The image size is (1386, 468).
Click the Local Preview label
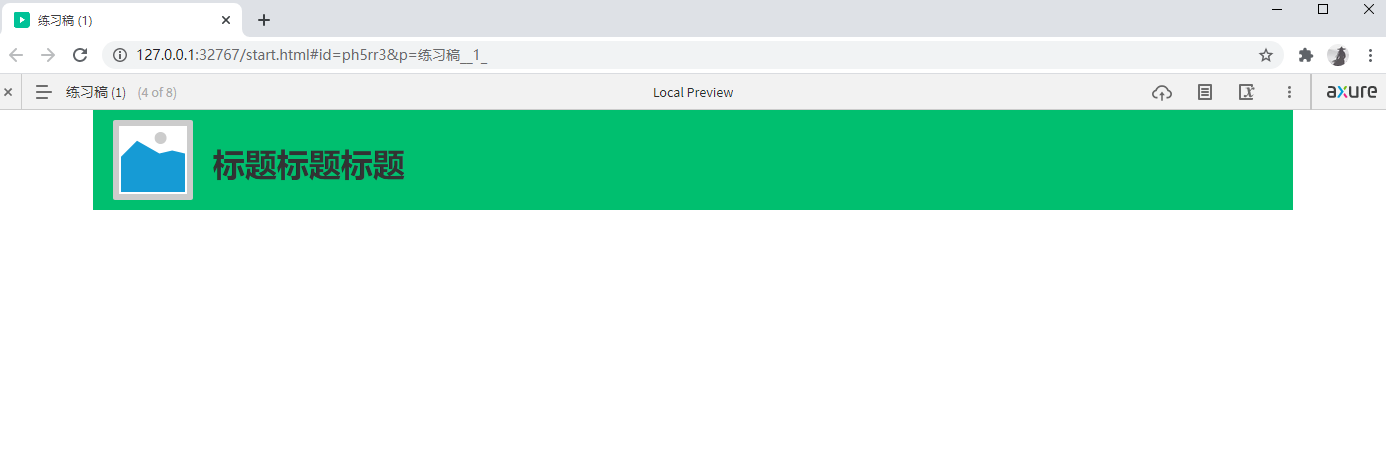pyautogui.click(x=693, y=92)
